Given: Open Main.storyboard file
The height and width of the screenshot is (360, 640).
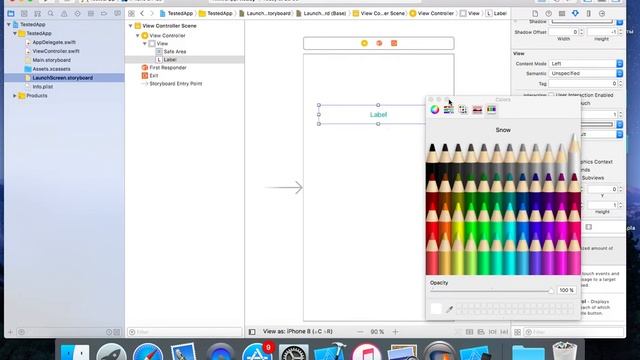Looking at the screenshot, I should coord(51,60).
